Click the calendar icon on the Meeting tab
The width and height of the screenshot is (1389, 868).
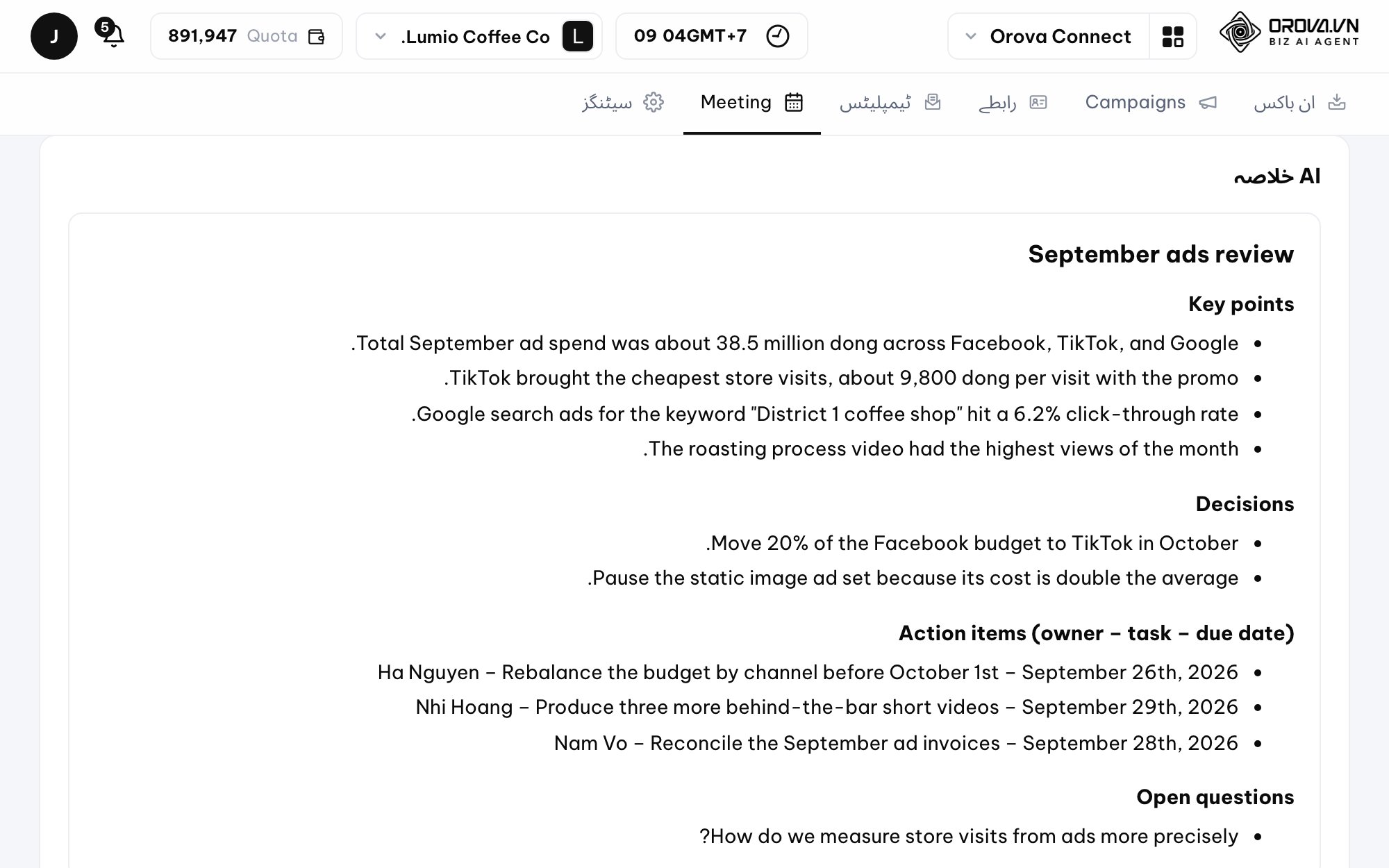[794, 102]
